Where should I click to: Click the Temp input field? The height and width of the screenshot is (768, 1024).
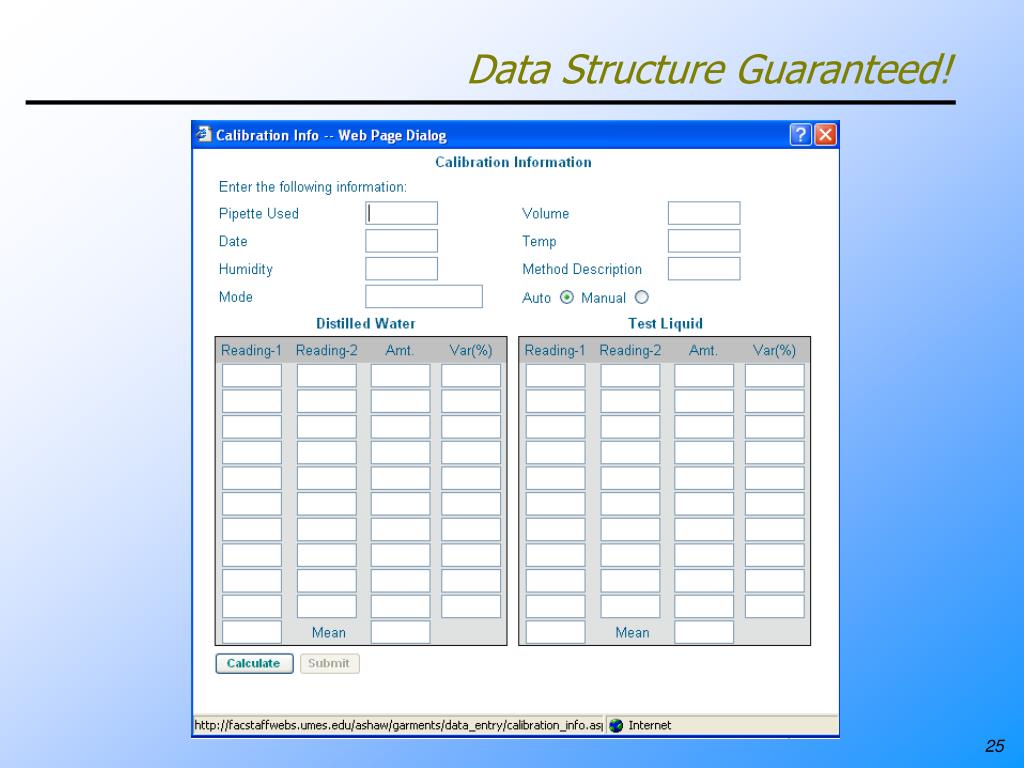tap(704, 241)
